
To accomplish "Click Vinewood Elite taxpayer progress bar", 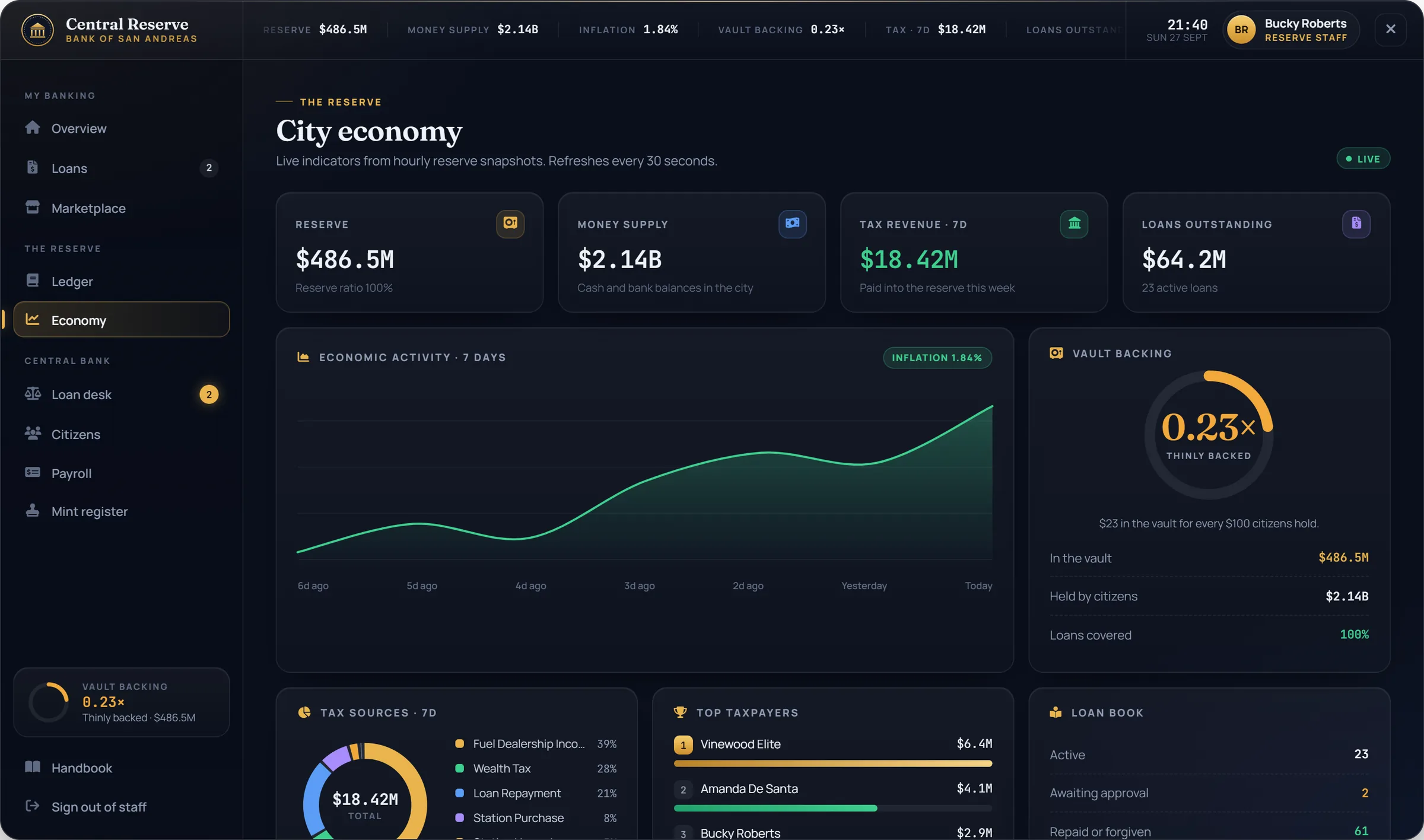I will 833,764.
